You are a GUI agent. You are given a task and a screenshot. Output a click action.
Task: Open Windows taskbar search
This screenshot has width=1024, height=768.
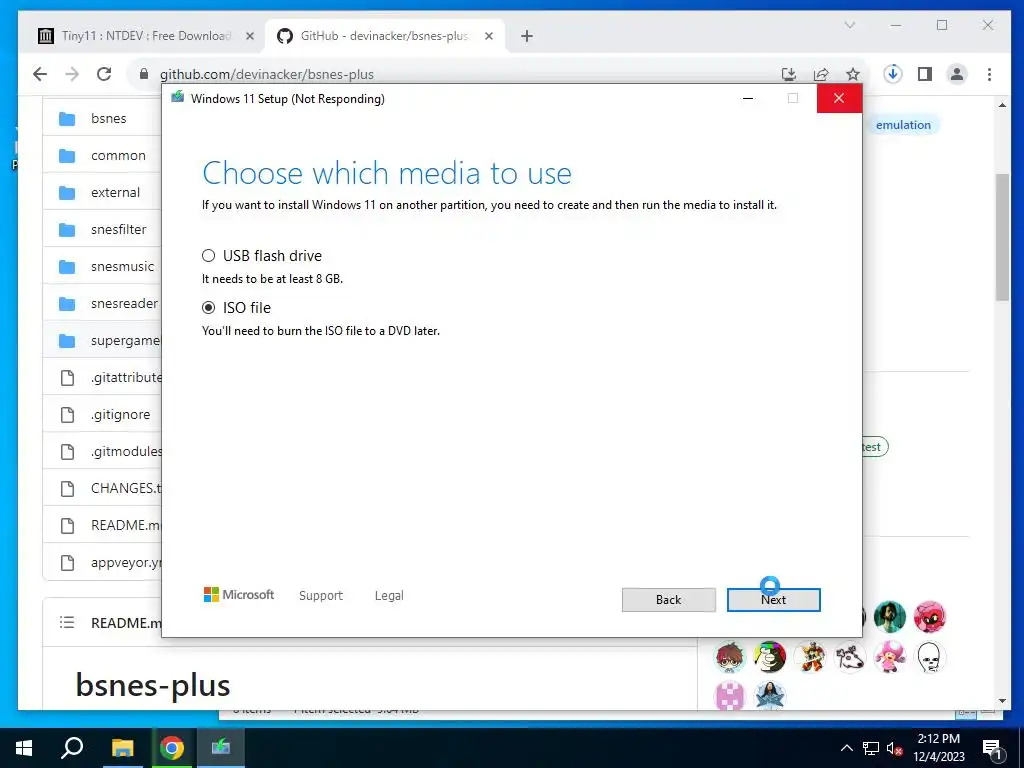click(x=72, y=748)
